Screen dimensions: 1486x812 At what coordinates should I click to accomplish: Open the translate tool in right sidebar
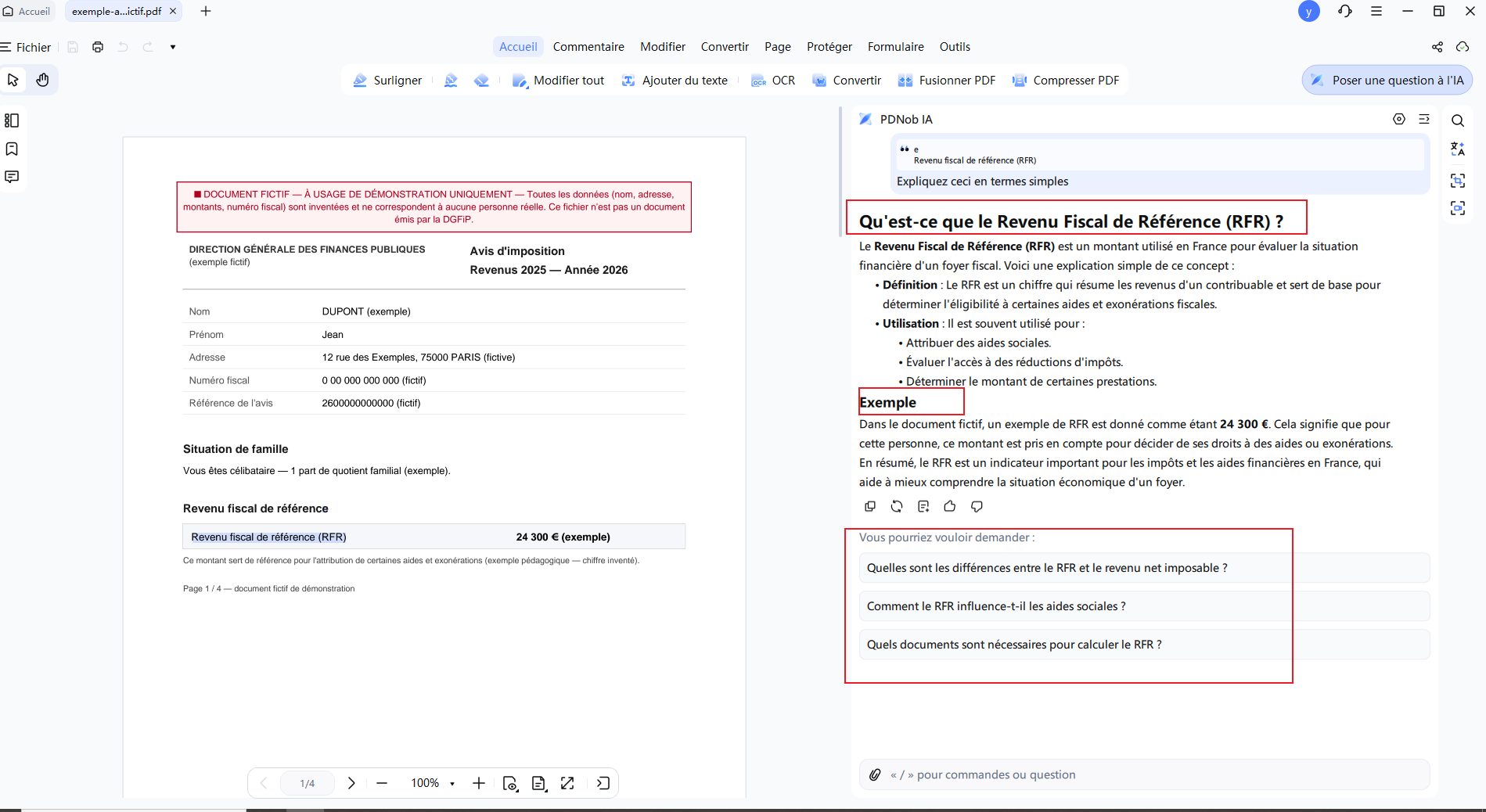[x=1458, y=149]
